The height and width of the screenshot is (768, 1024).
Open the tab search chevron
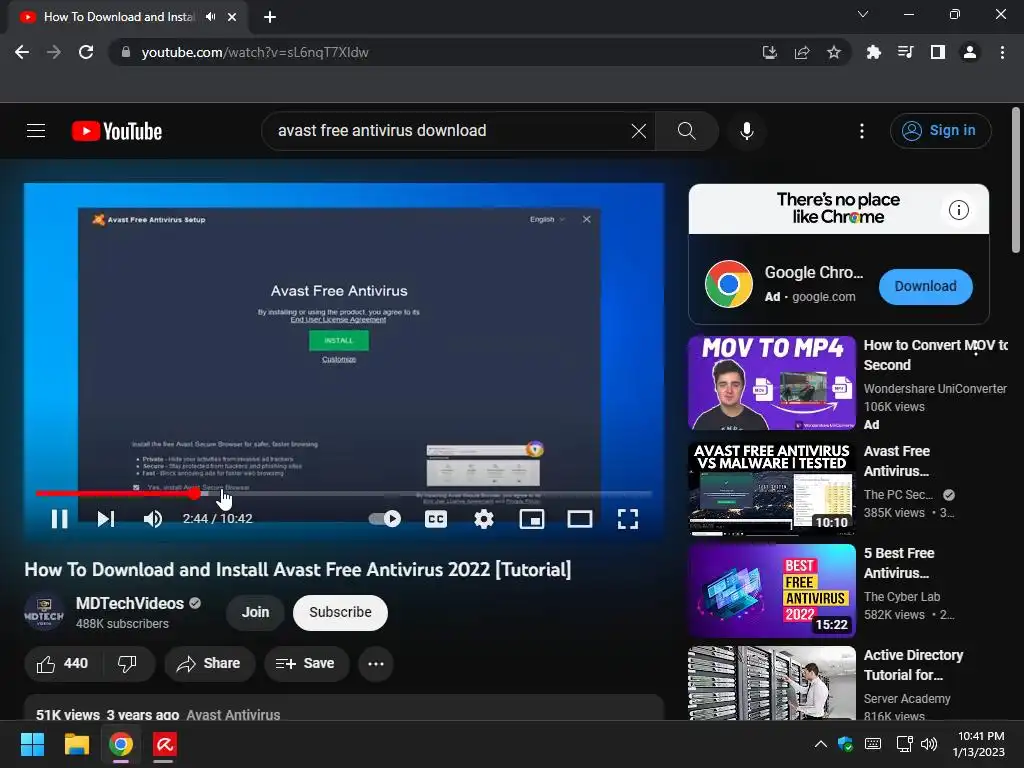point(863,14)
